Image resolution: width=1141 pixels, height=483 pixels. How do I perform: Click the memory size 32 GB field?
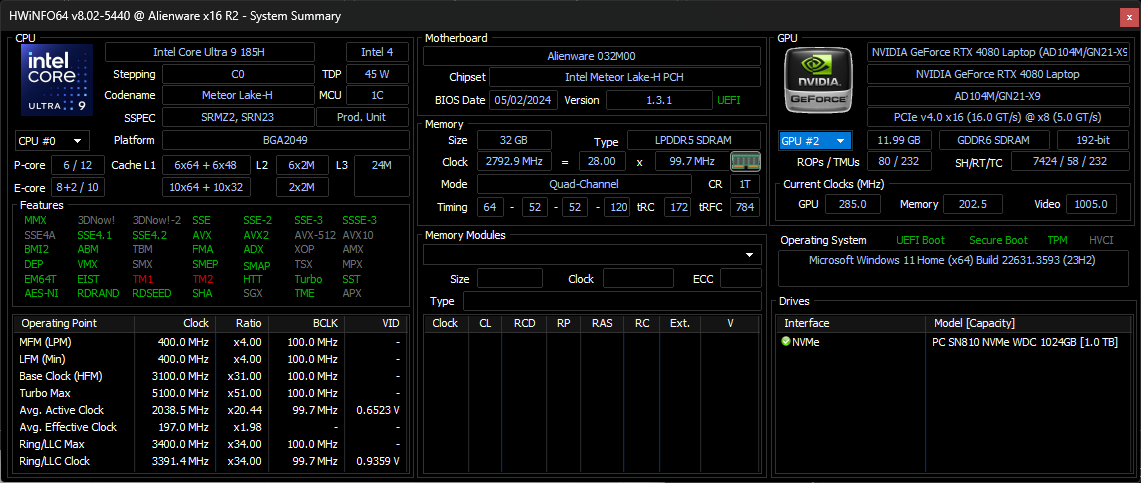click(514, 140)
